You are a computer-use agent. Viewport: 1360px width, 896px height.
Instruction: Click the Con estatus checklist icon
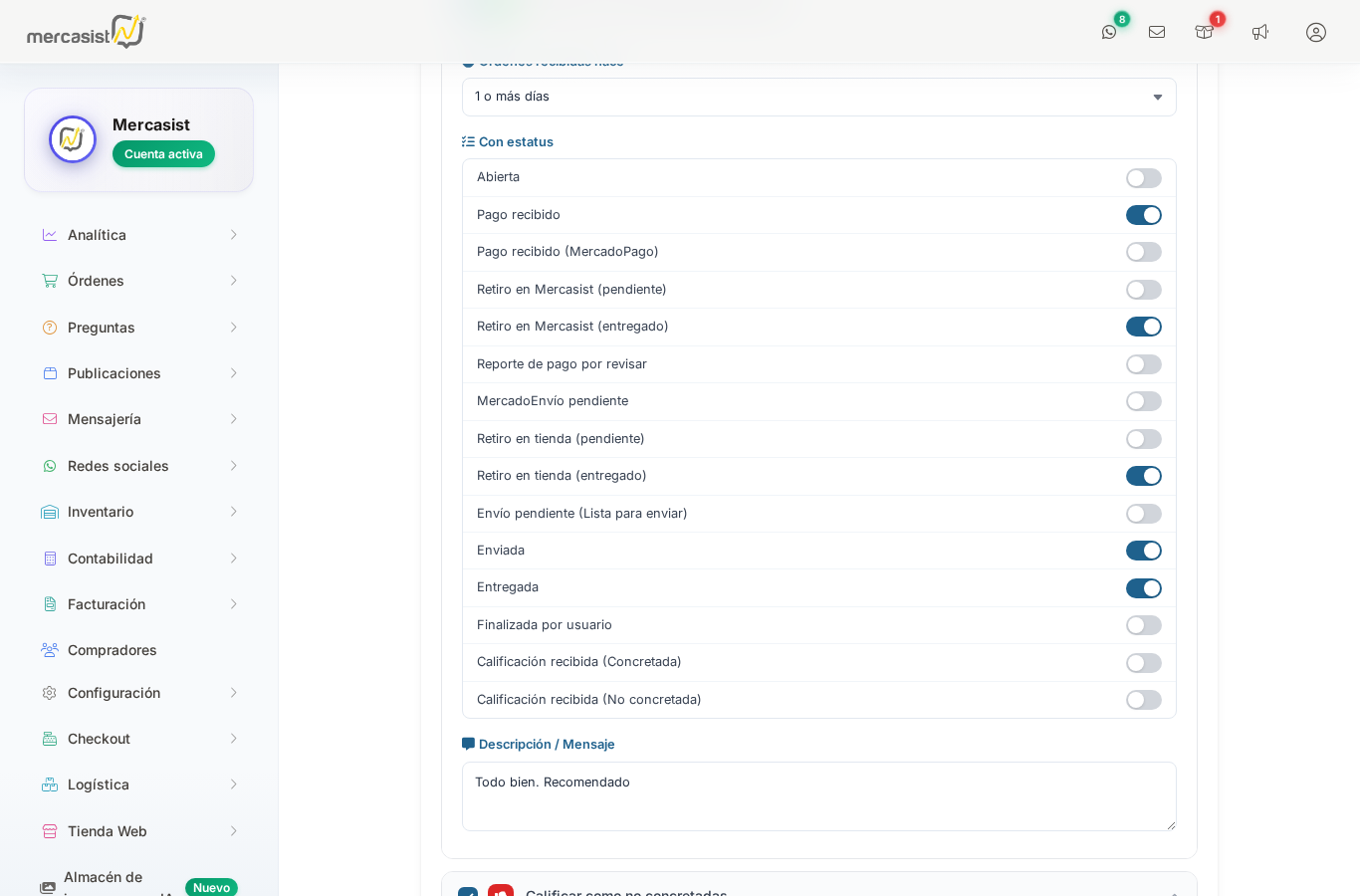tap(468, 142)
